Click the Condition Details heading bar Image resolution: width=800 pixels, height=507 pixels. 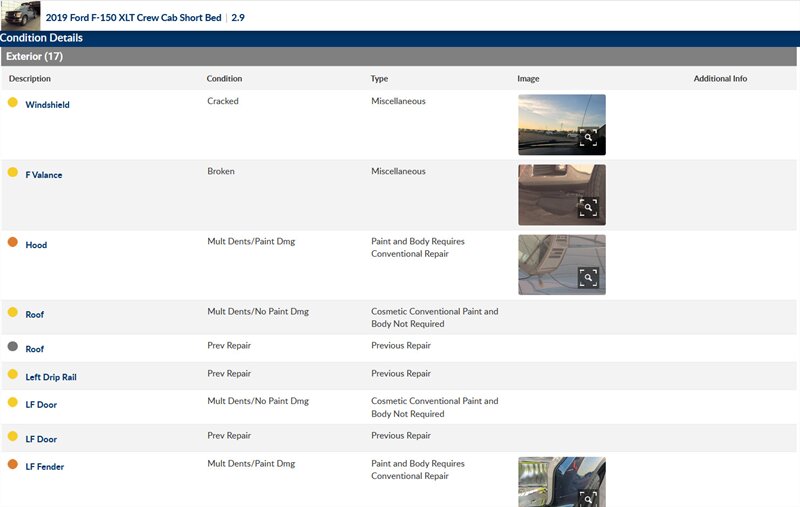400,38
